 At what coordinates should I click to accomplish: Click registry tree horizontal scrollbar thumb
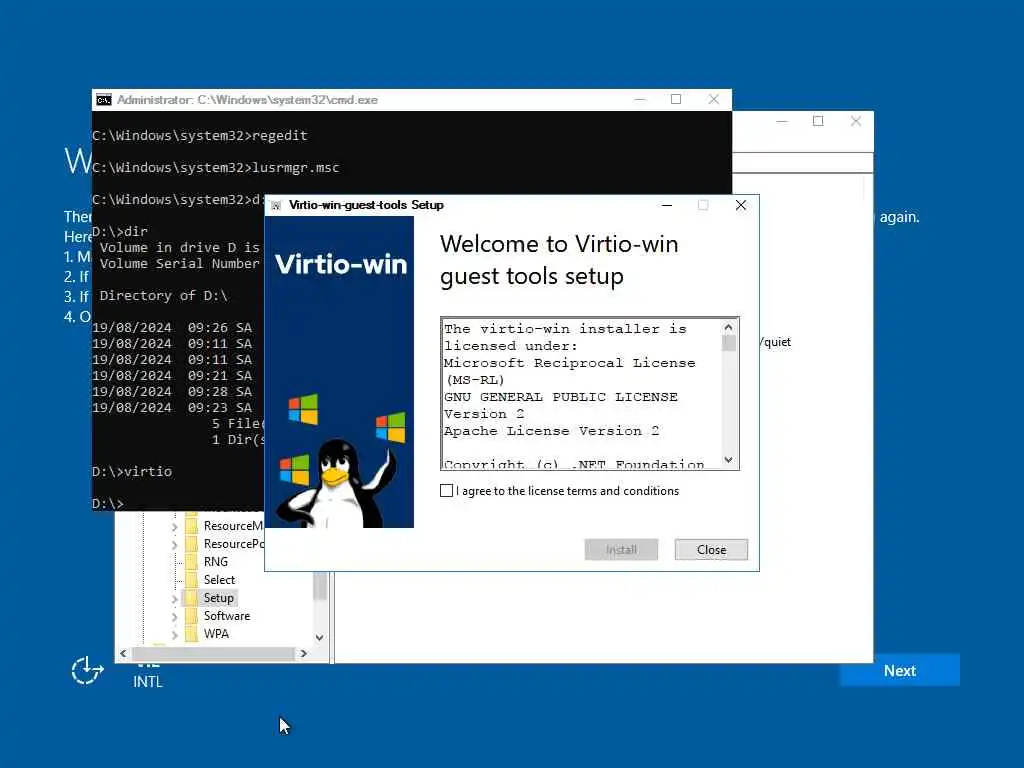click(213, 653)
